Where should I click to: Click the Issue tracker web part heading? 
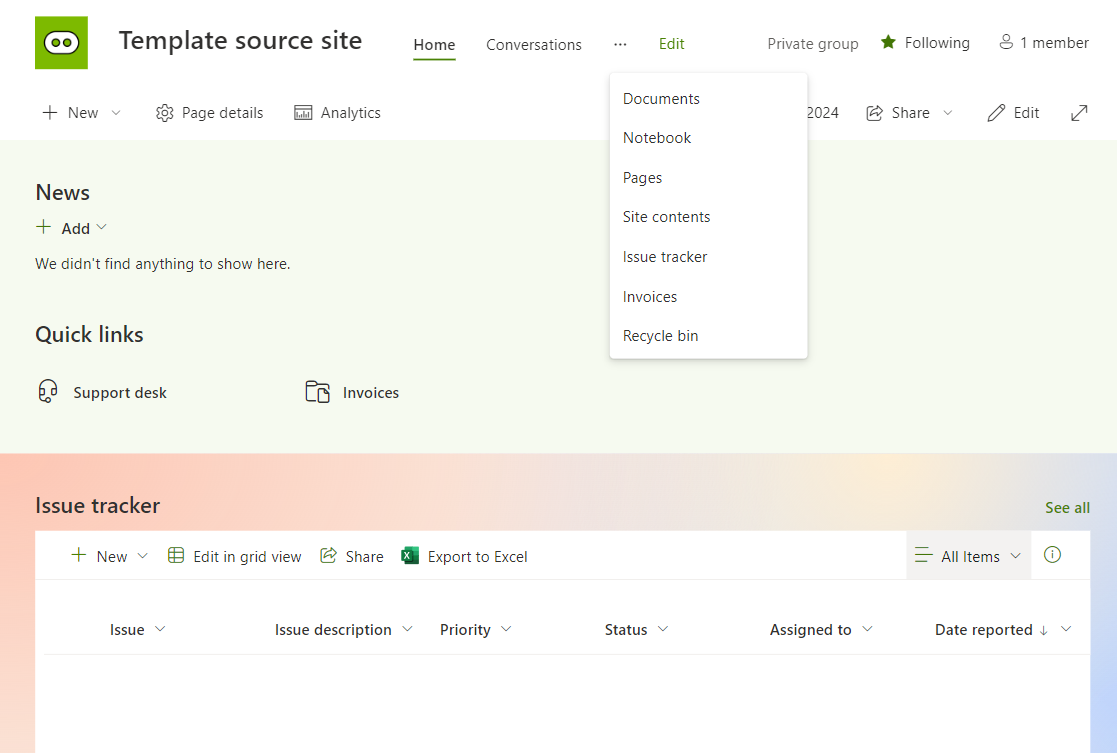point(98,505)
